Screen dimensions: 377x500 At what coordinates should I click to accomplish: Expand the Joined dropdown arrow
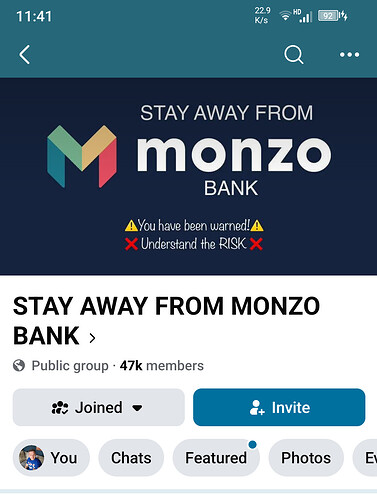tap(137, 408)
